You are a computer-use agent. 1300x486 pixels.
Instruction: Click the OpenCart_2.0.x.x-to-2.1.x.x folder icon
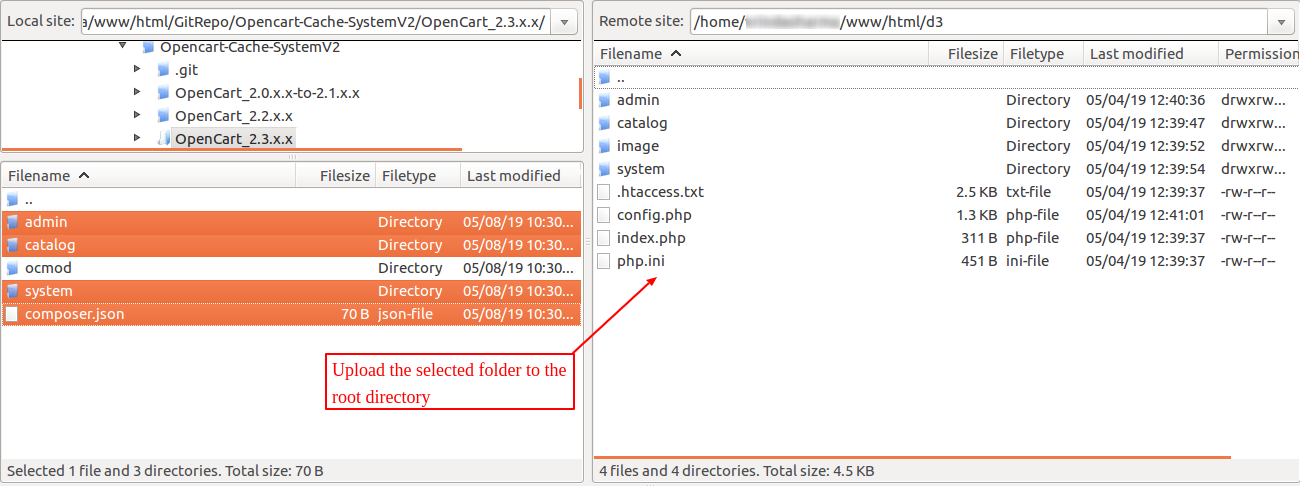coord(163,92)
